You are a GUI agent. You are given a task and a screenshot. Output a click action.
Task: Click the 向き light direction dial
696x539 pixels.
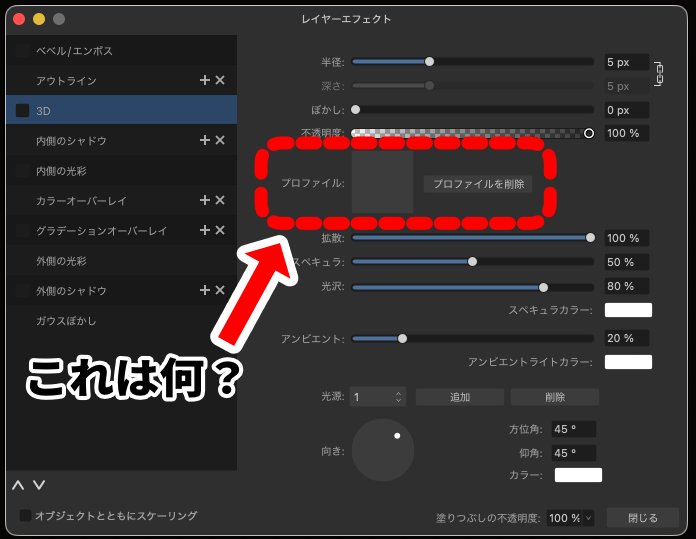pyautogui.click(x=383, y=450)
